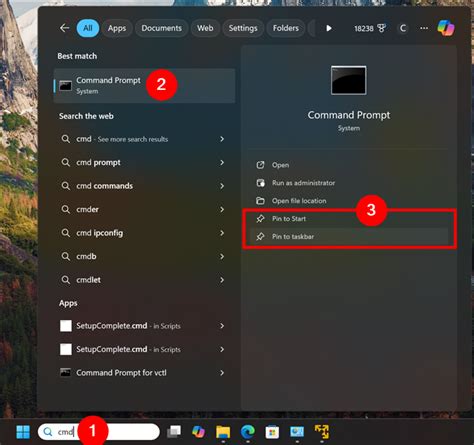Expand the 'cmdb' chevron
Screen dimensions: 474x445
coord(222,256)
